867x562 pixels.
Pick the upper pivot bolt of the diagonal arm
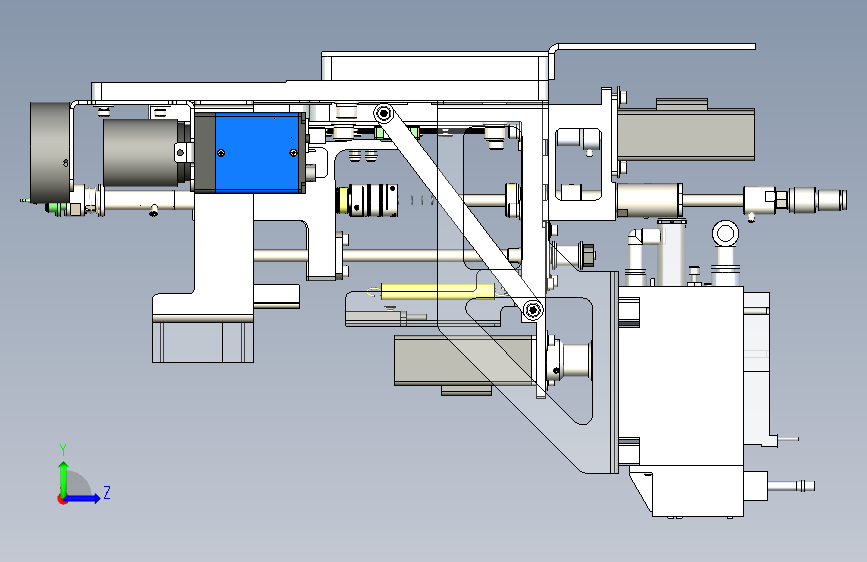[383, 114]
